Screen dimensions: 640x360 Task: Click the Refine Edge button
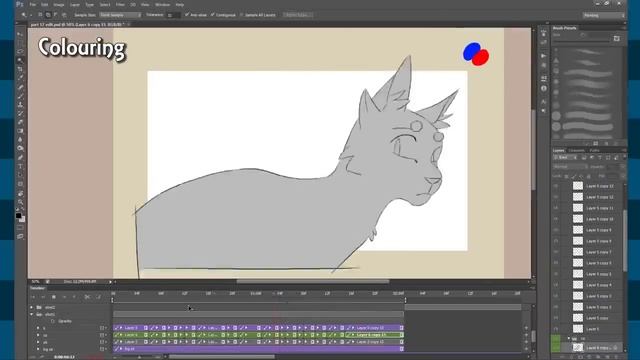tap(298, 15)
